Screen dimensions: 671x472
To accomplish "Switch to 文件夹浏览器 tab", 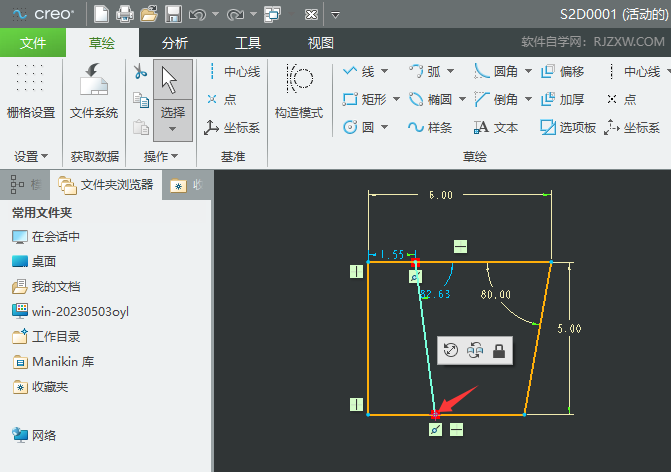I will pyautogui.click(x=106, y=185).
